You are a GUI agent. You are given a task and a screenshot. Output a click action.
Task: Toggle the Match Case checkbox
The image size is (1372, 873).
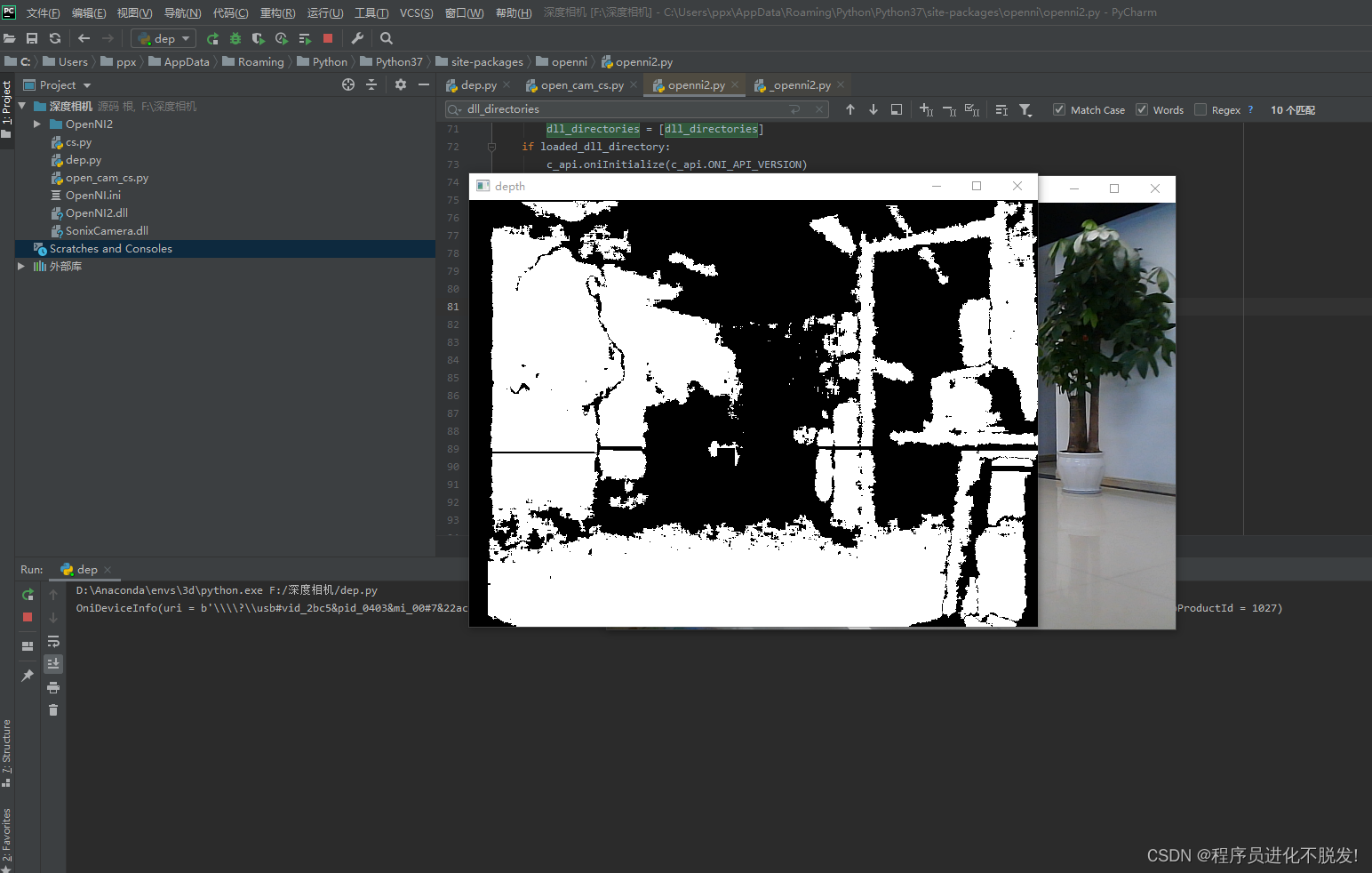[x=1059, y=109]
